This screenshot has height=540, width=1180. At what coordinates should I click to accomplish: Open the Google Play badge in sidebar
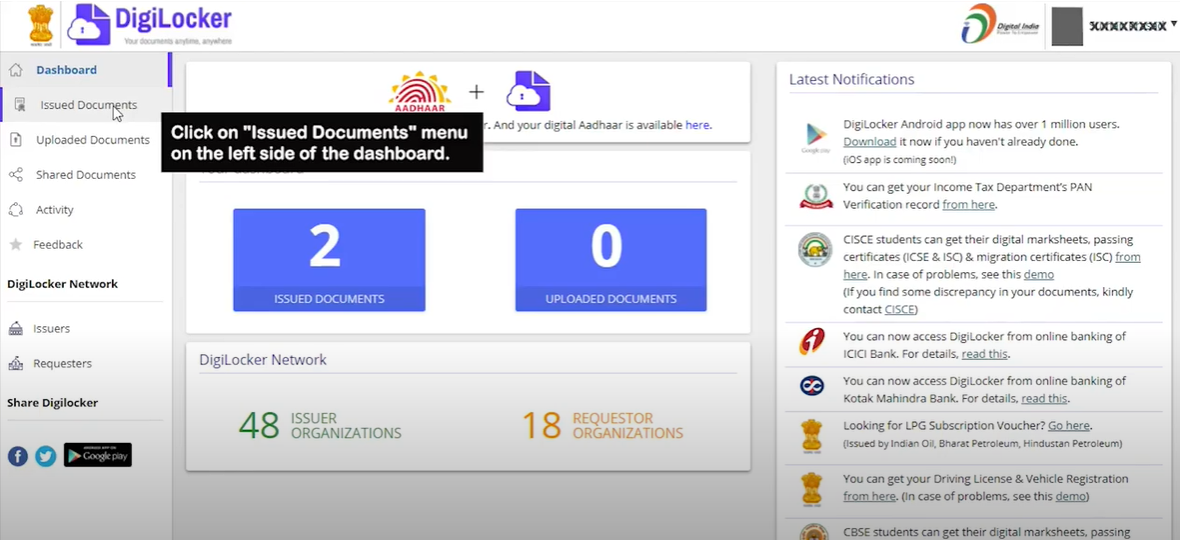98,454
